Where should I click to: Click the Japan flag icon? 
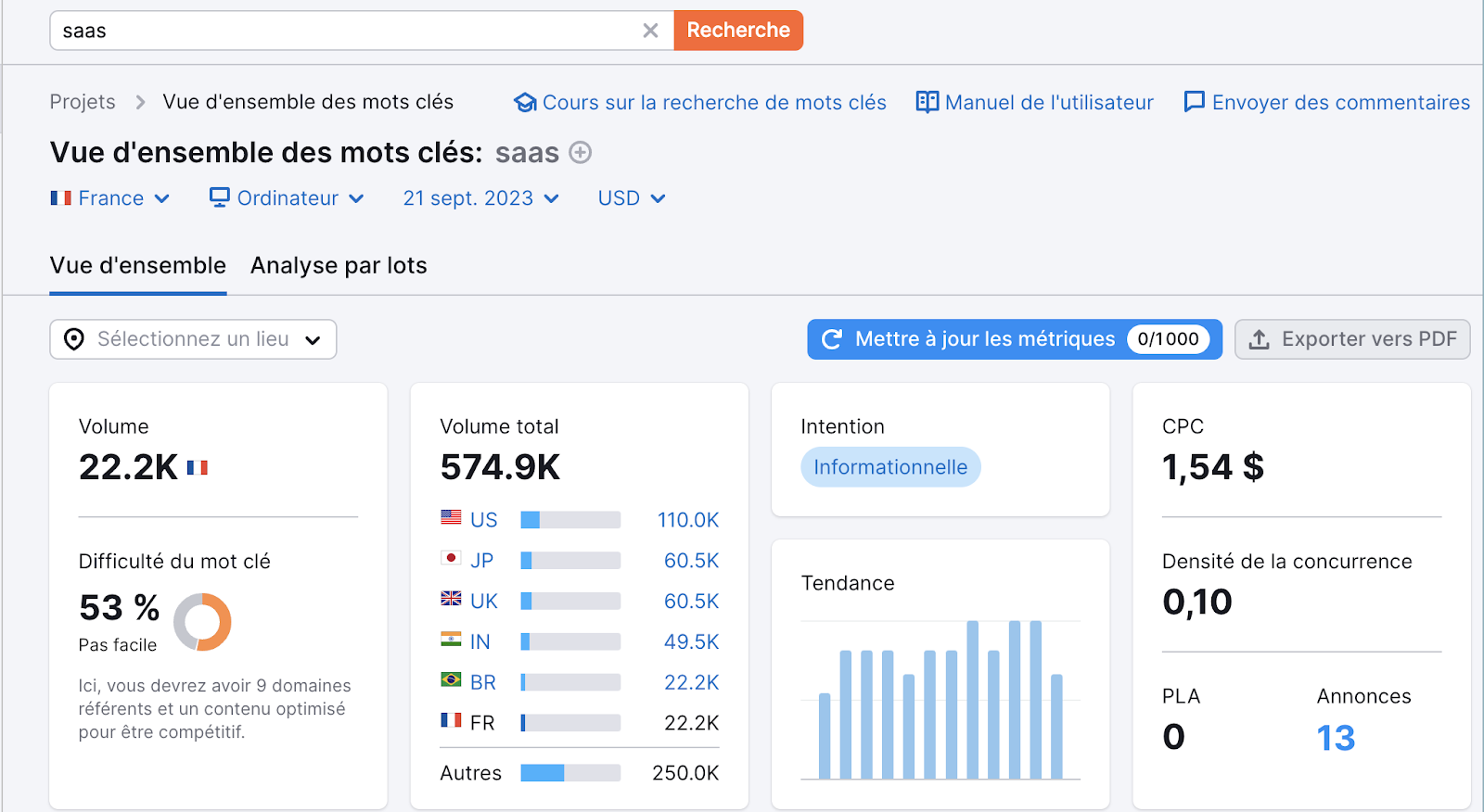pyautogui.click(x=451, y=558)
